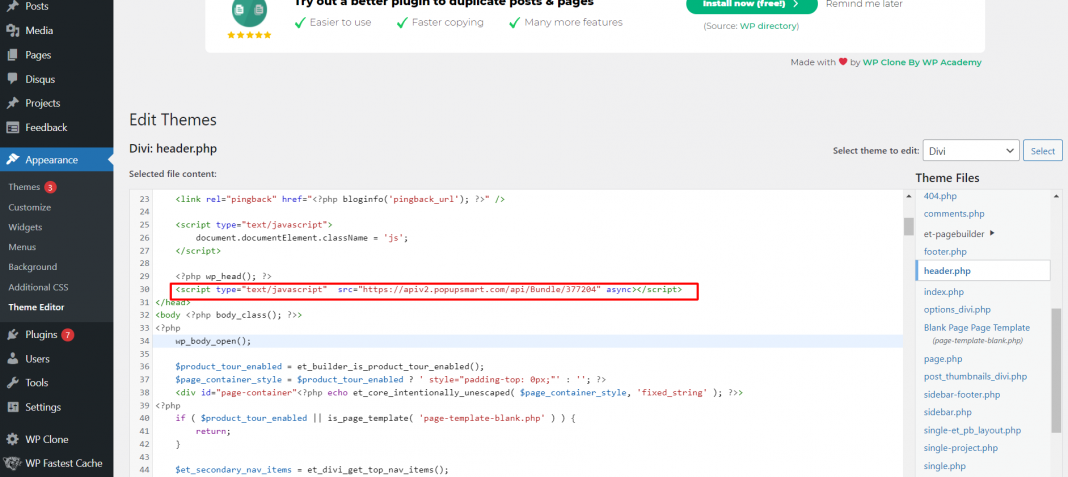Screen dimensions: 1068x477
Task: Open post_thumbnails_divi.php file
Action: coord(975,376)
